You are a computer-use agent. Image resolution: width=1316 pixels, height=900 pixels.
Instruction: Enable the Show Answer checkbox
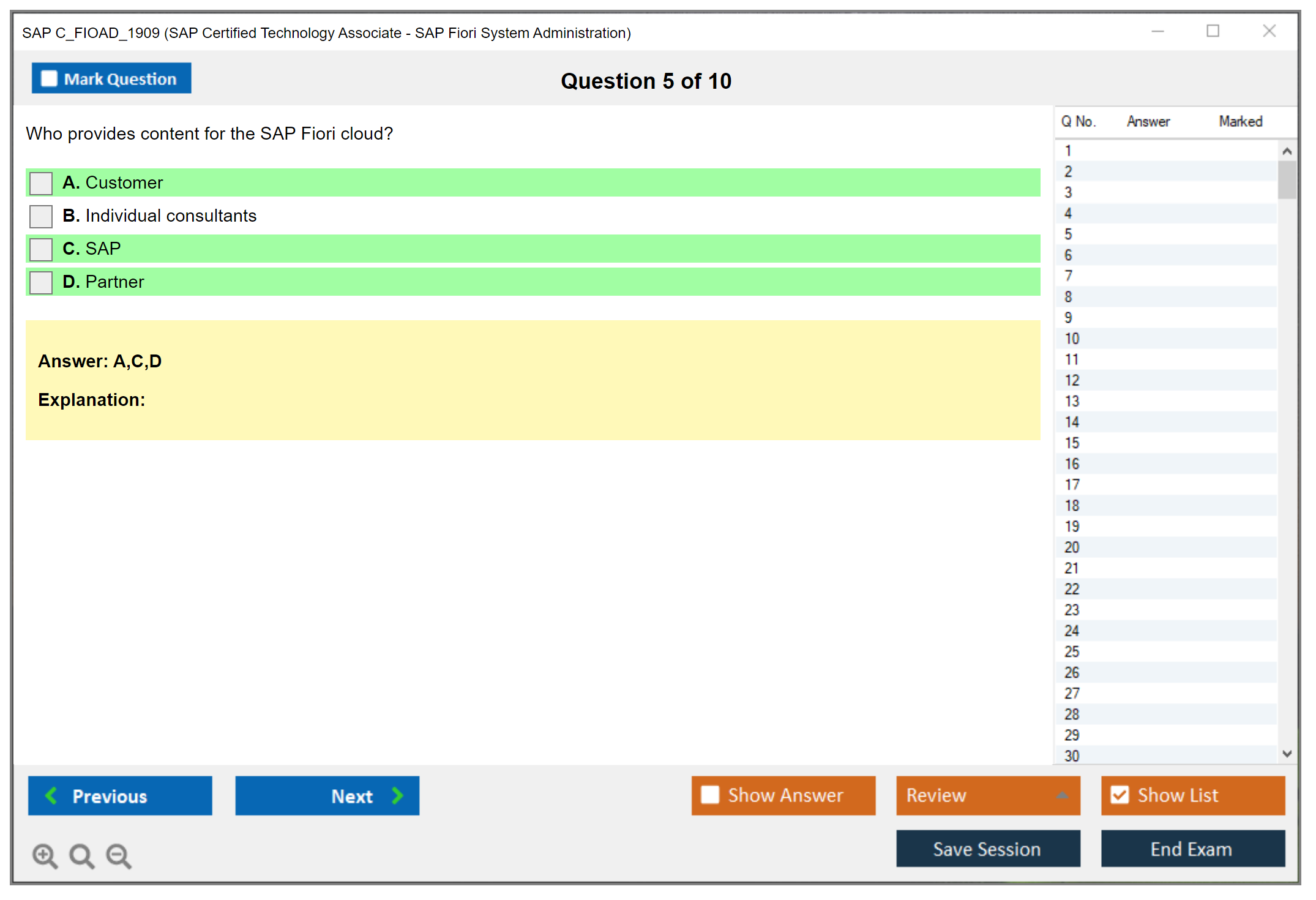click(x=710, y=795)
